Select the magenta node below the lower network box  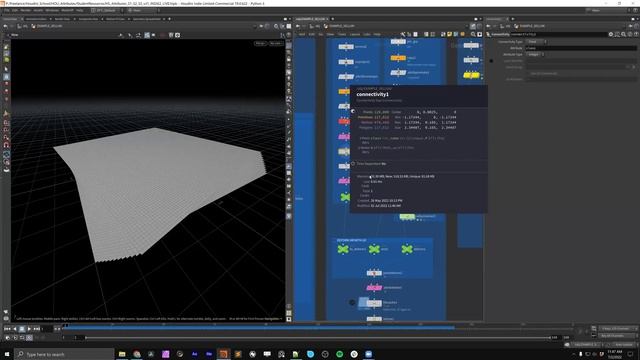tap(374, 288)
